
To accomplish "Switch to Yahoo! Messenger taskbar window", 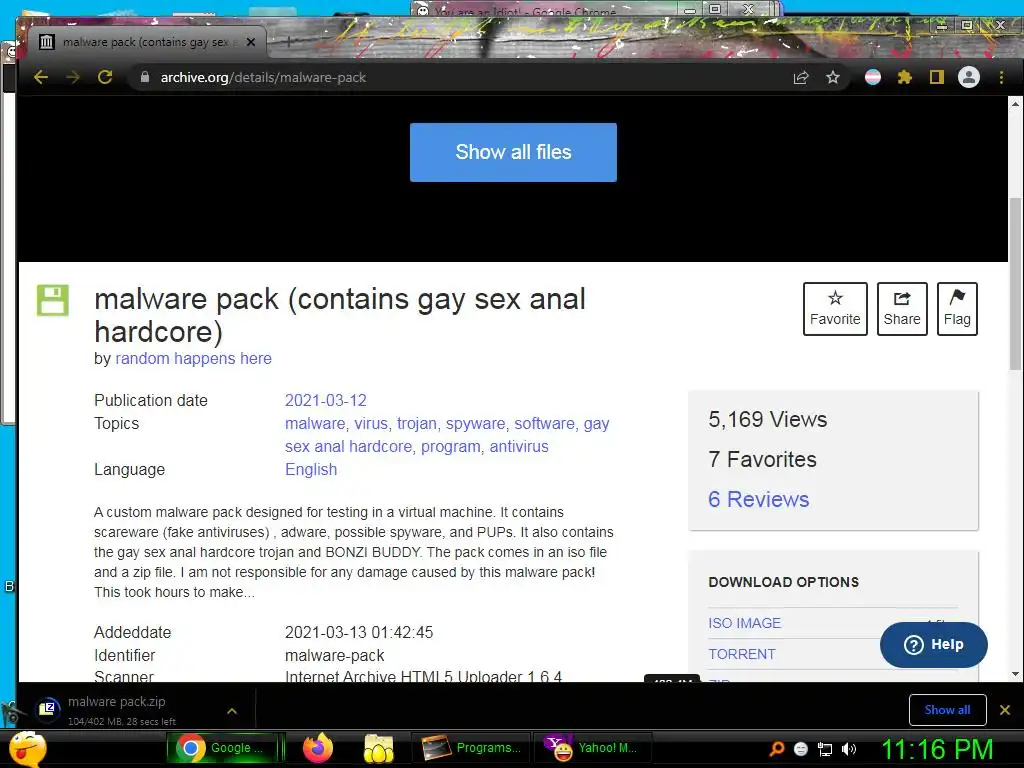I will tap(593, 748).
